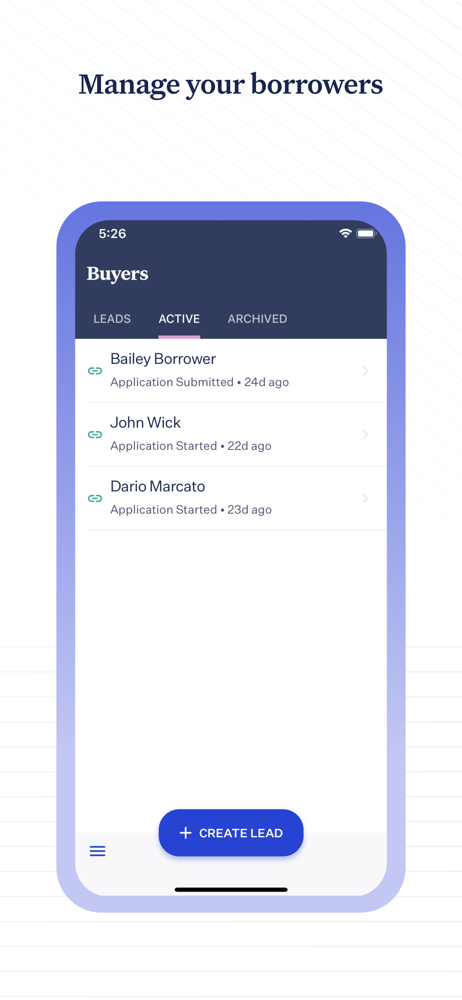Tap the 5:26 status bar clock
This screenshot has width=462, height=1000.
(x=112, y=234)
